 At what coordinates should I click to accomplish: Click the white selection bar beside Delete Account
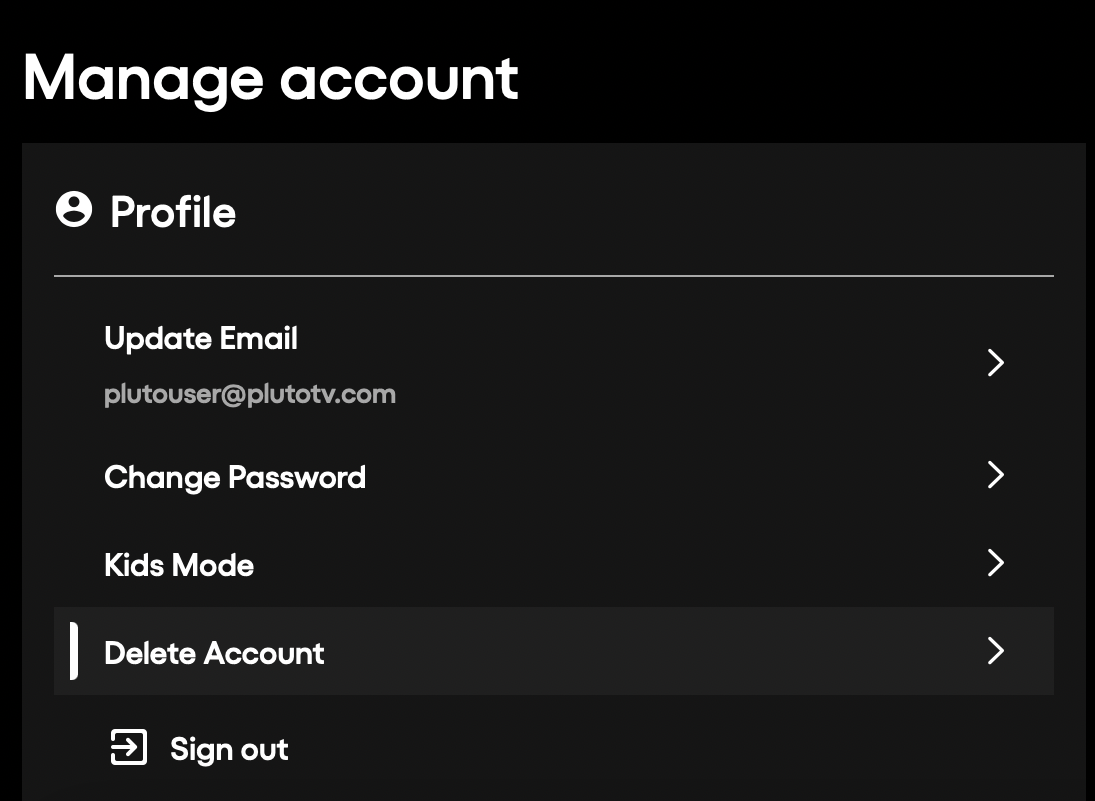coord(74,651)
